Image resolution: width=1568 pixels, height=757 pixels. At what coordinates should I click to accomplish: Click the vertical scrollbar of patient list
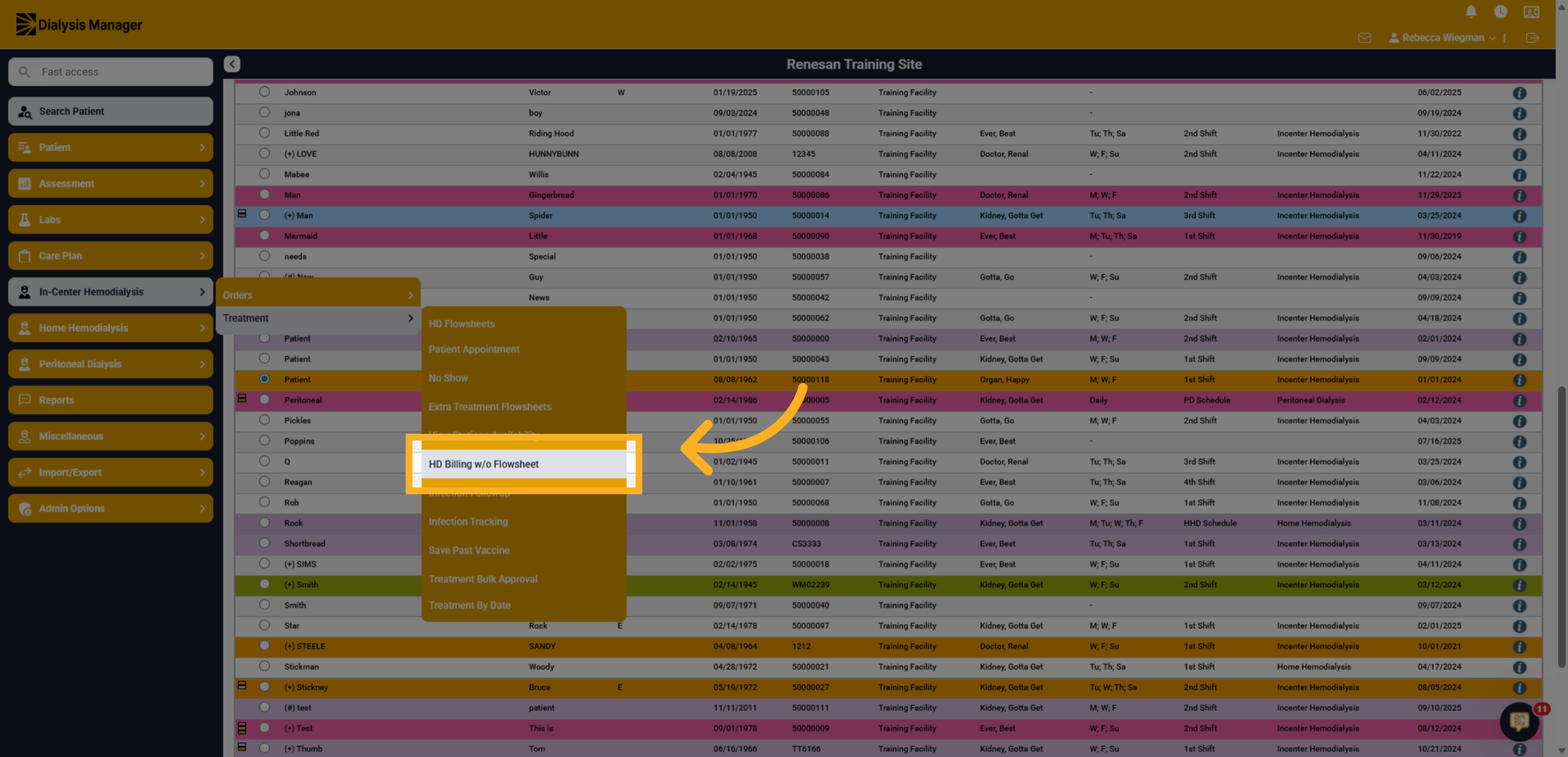[1561, 526]
